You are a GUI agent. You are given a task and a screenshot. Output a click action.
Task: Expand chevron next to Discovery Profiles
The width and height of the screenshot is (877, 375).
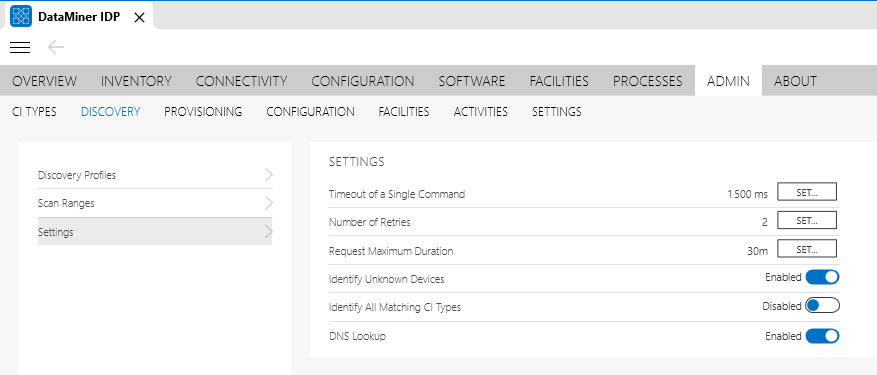point(268,175)
